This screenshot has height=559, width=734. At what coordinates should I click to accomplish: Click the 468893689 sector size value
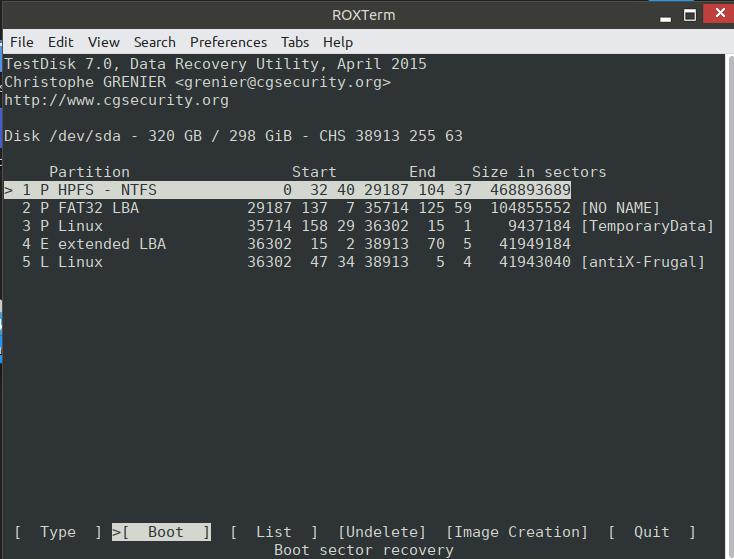[x=530, y=190]
